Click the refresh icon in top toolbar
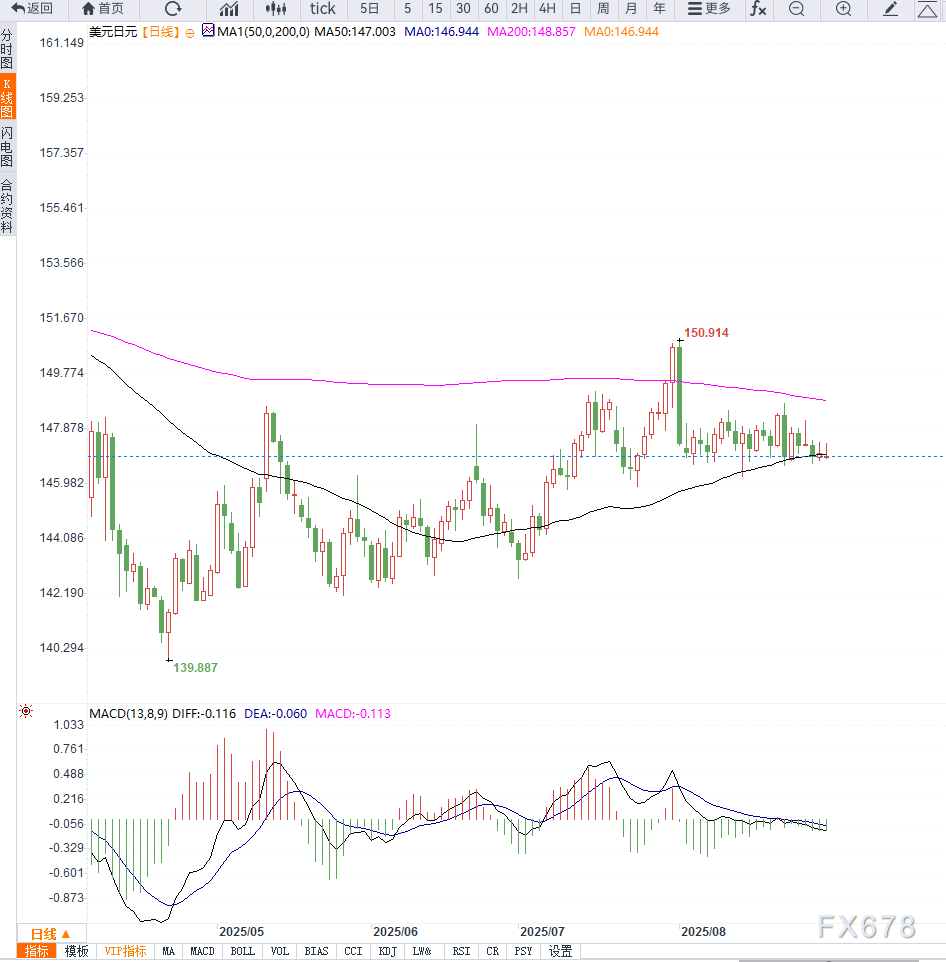This screenshot has width=946, height=962. pos(173,9)
